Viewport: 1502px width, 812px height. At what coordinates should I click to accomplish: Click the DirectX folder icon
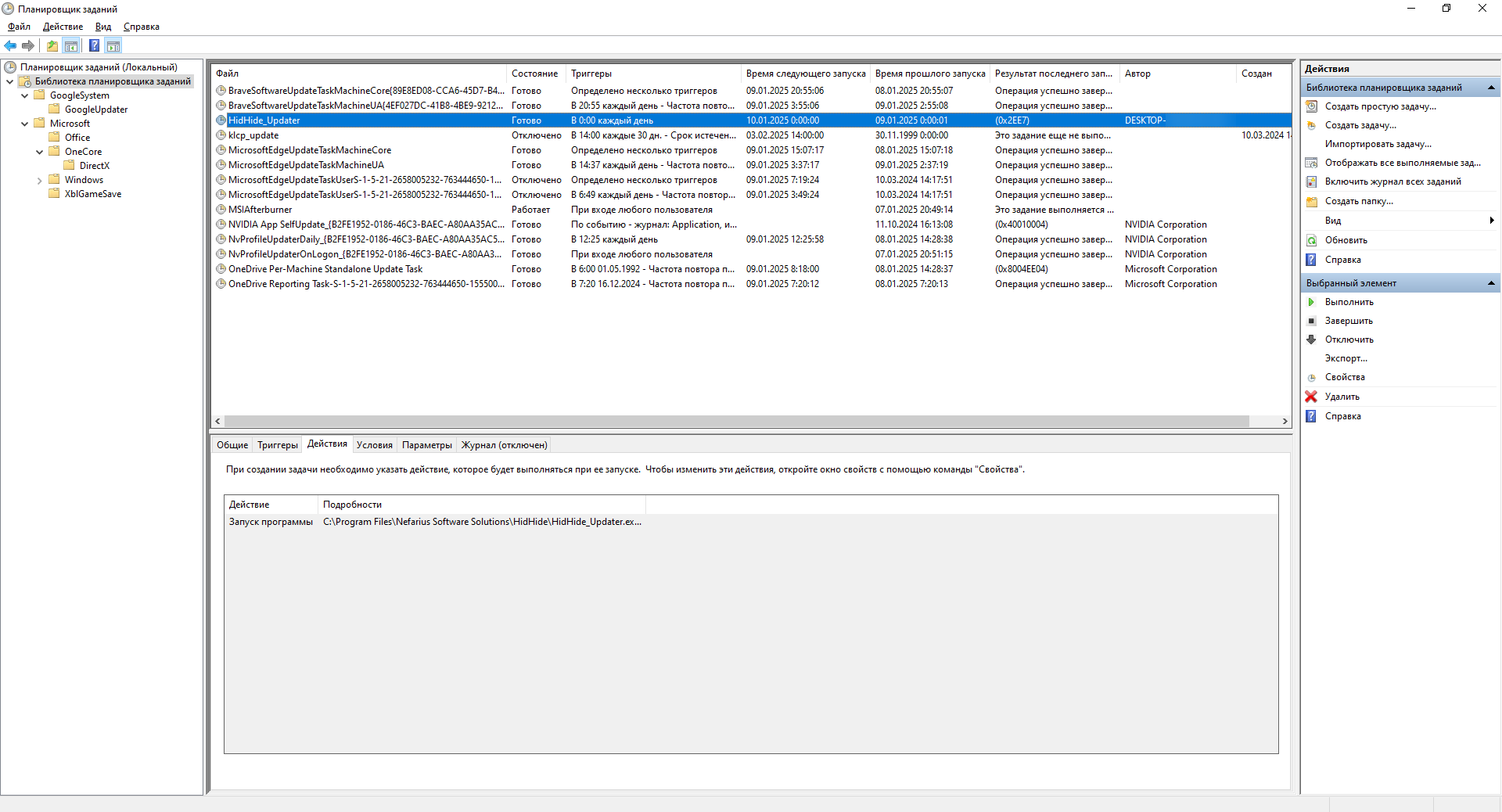(x=70, y=165)
